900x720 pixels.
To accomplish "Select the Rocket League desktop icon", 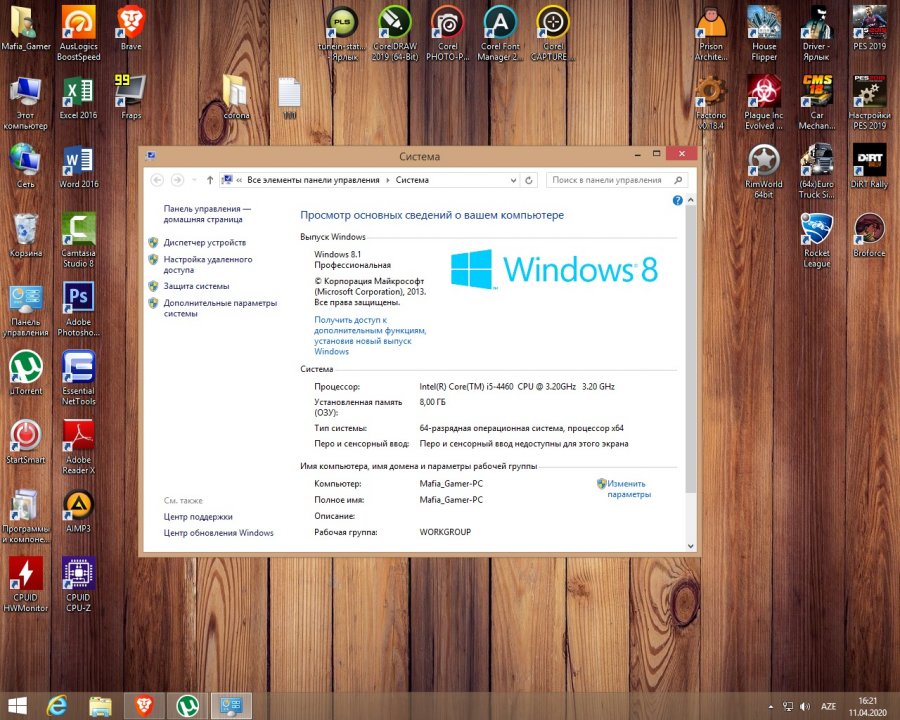I will [817, 230].
